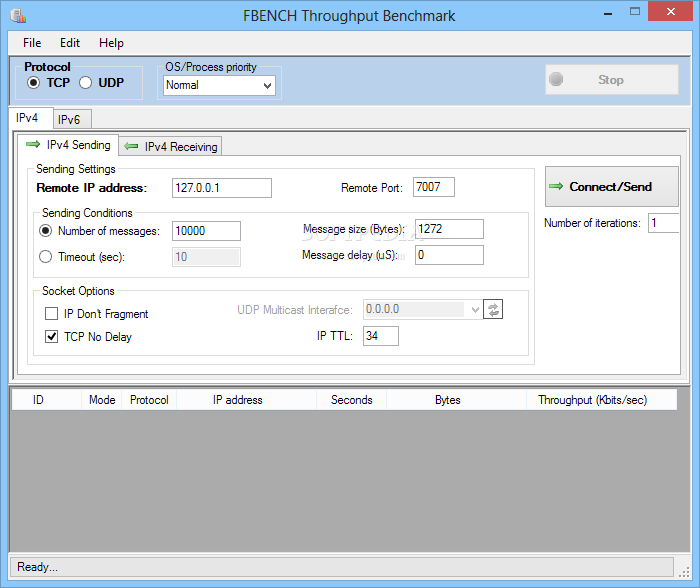Open the UDP Multicast Interface dropdown
Viewport: 700px width, 588px height.
422,309
